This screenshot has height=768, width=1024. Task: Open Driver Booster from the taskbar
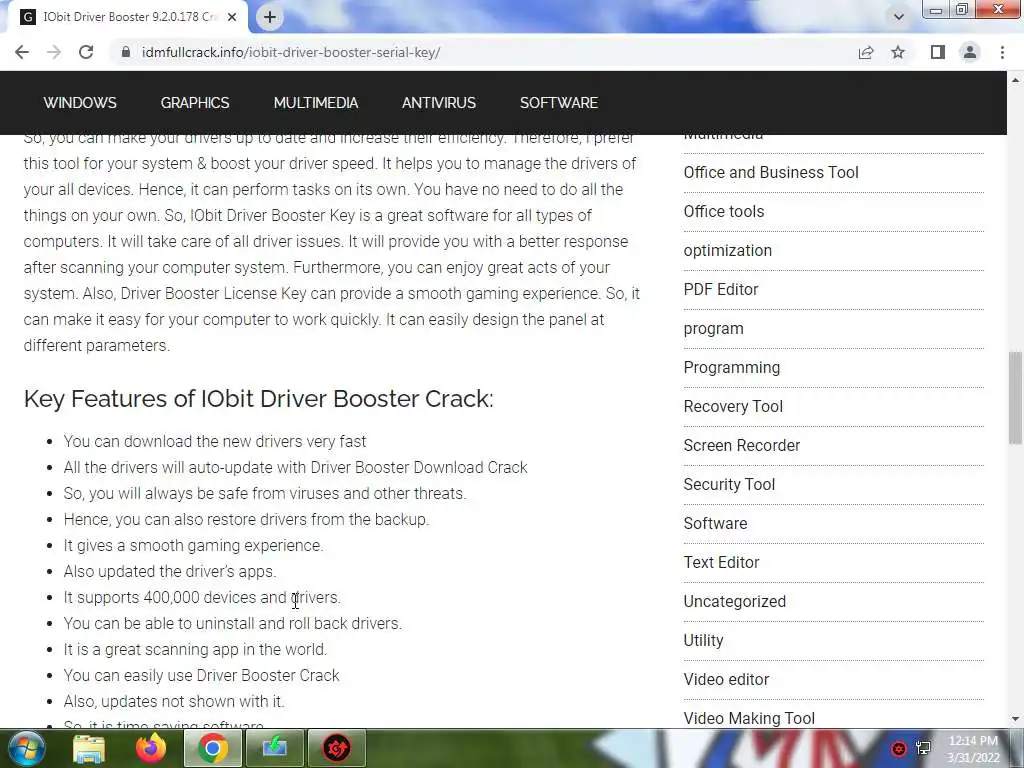(x=337, y=748)
